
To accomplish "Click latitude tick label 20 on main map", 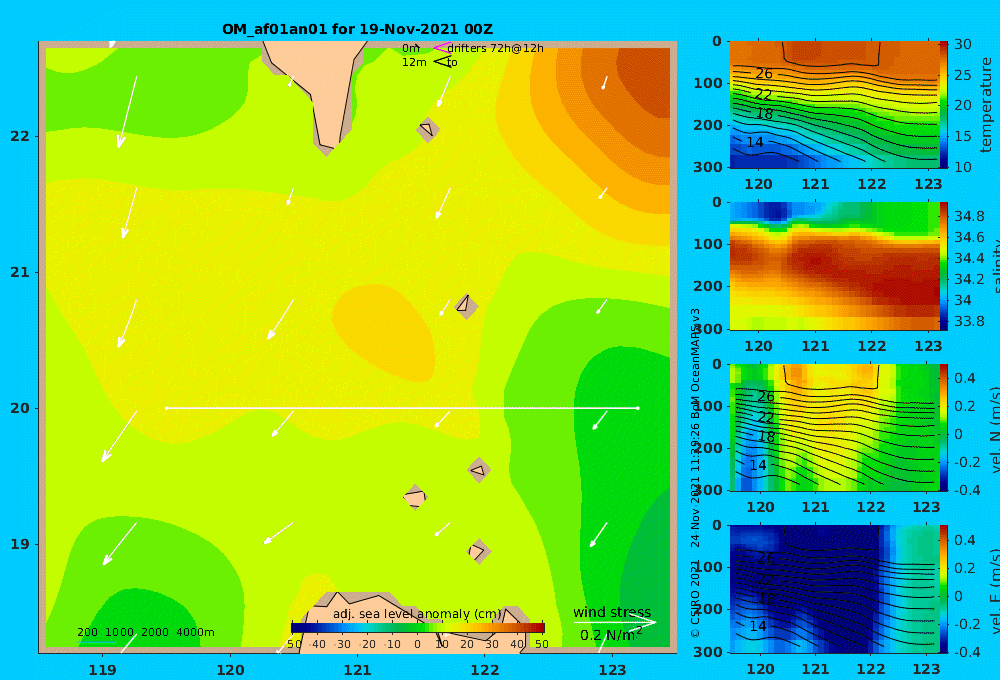I will pyautogui.click(x=20, y=408).
